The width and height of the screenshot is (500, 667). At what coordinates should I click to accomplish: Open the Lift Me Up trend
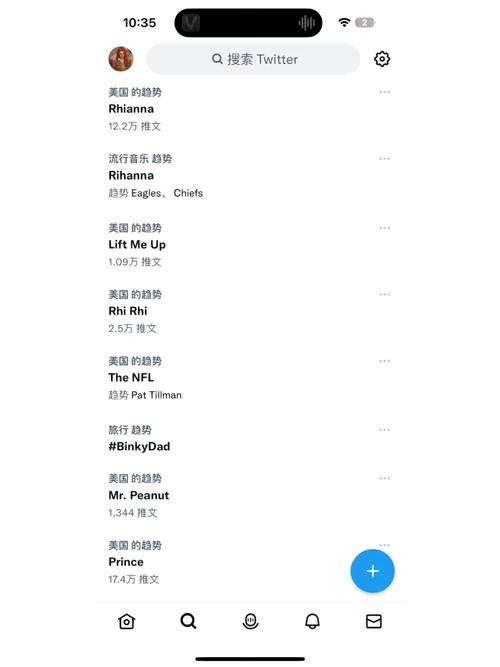[250, 244]
